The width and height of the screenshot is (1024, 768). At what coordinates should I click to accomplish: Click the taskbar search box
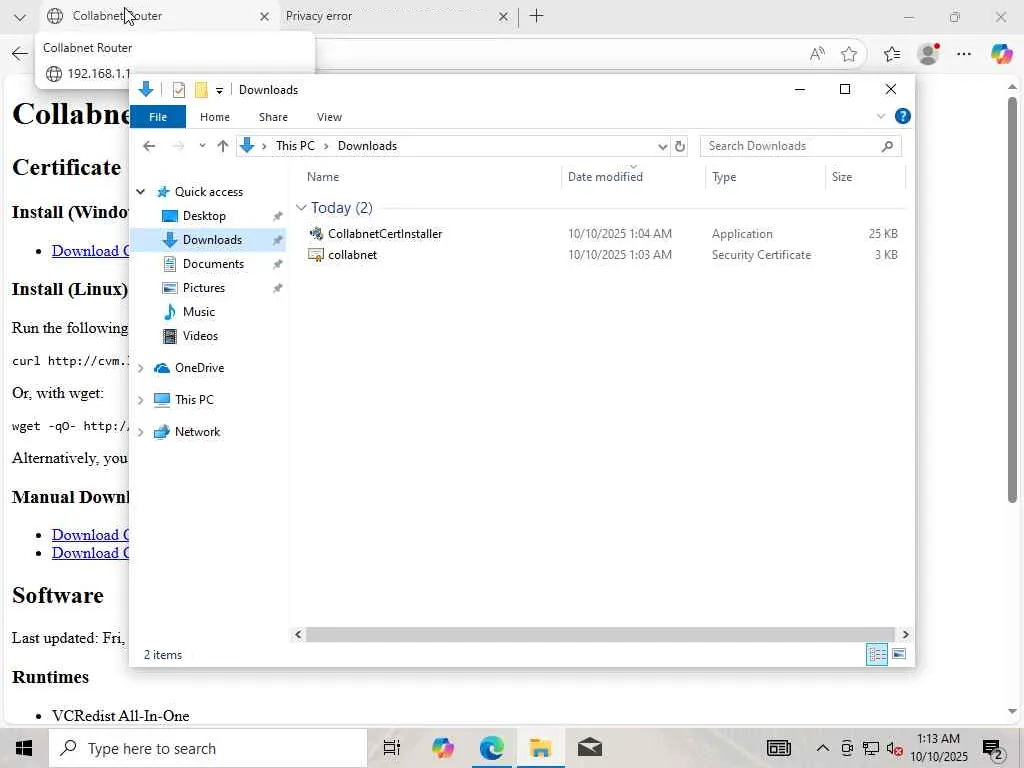coord(208,748)
